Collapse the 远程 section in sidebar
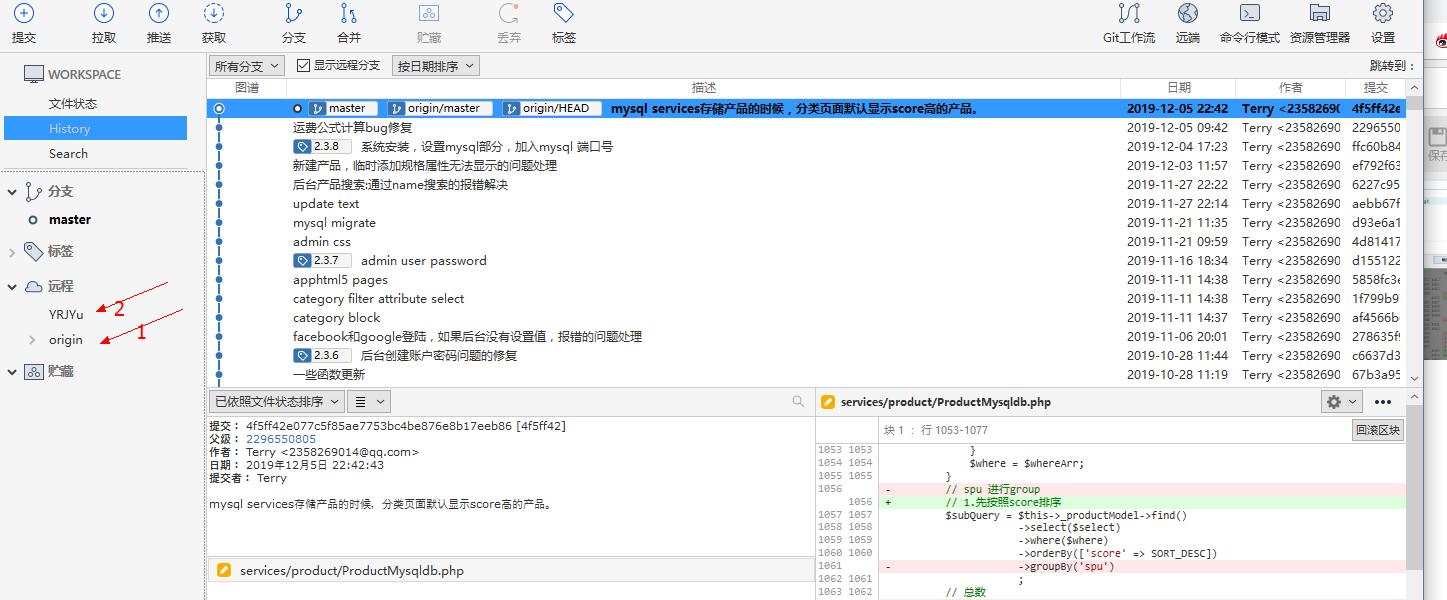 [x=12, y=286]
